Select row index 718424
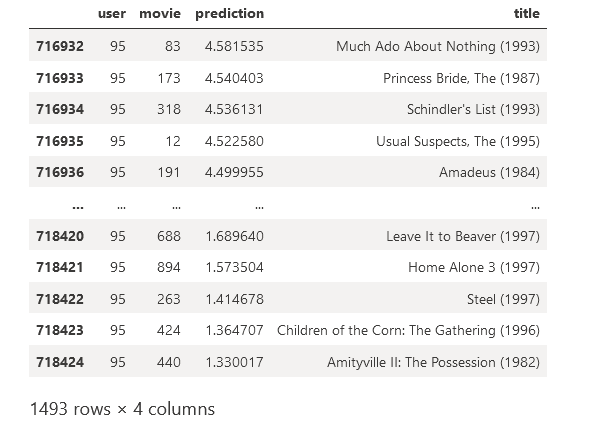Screen dimensions: 613x431 click(60, 362)
